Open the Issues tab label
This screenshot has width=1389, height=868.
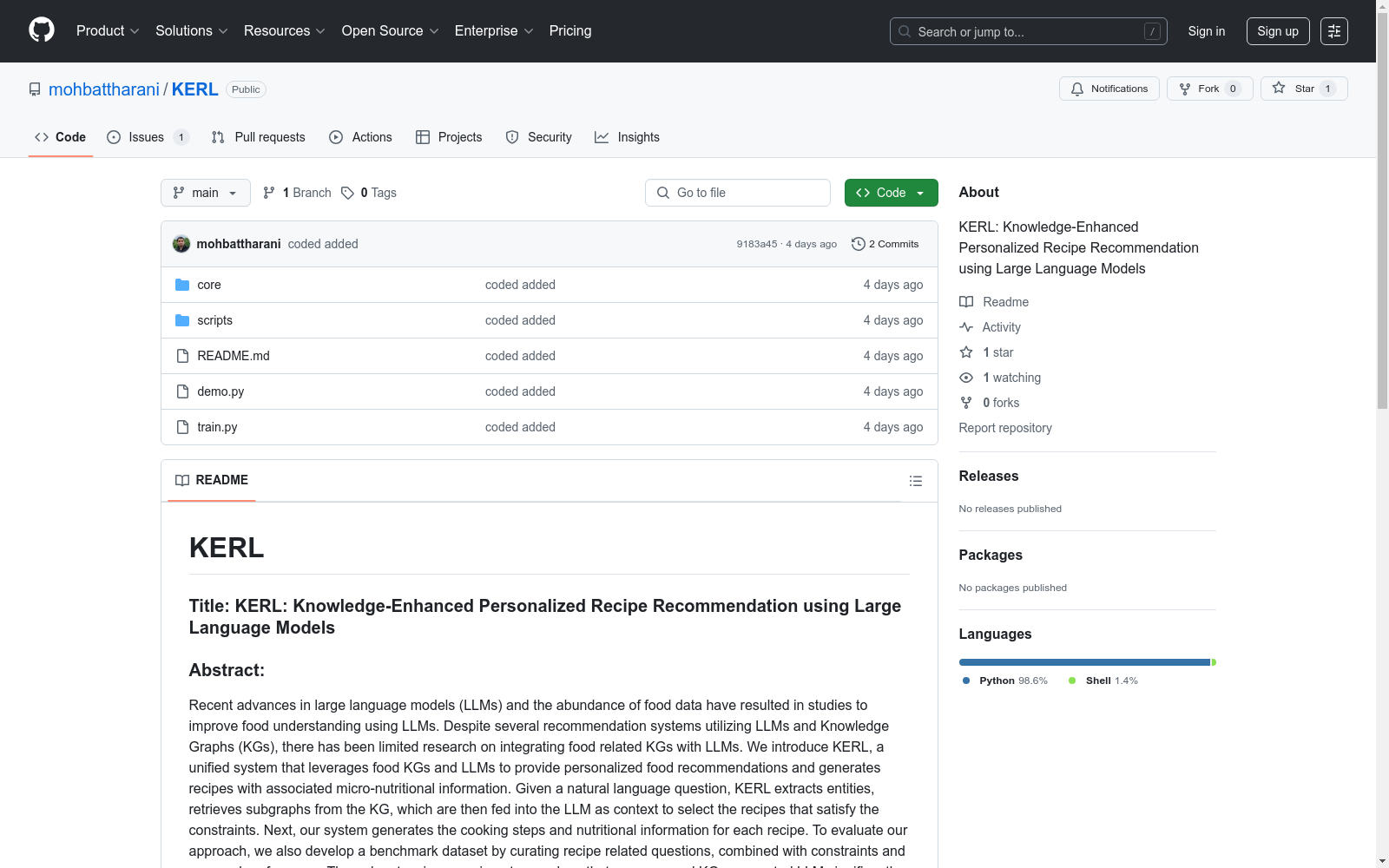coord(146,137)
